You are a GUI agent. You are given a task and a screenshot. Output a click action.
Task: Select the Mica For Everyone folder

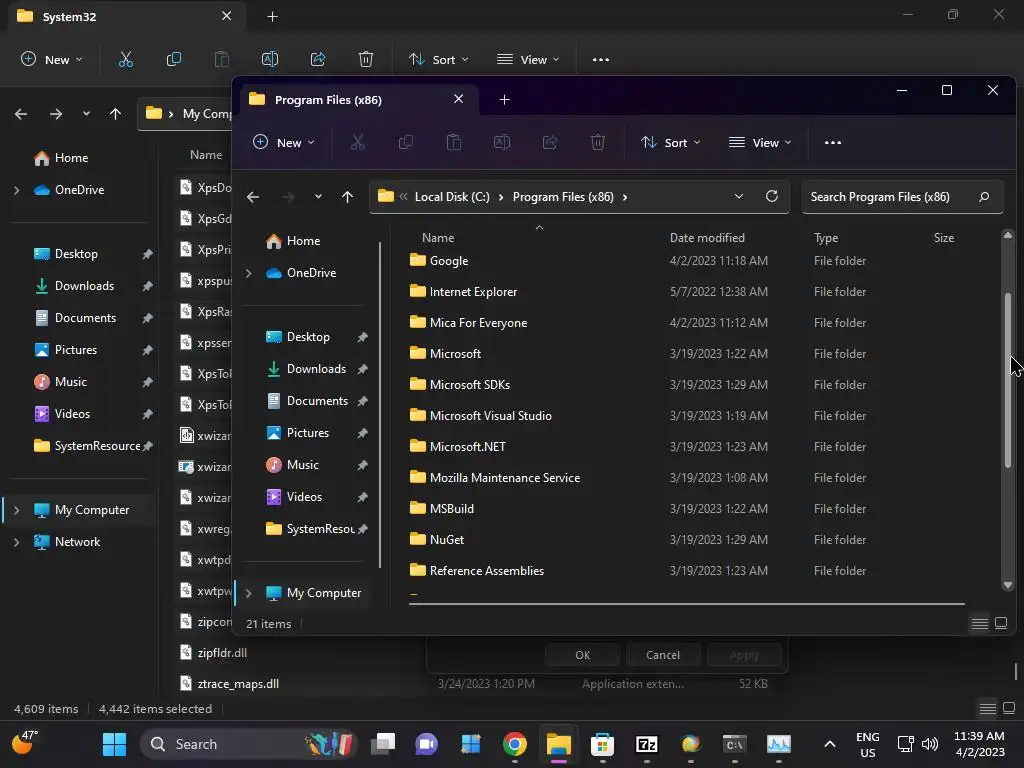[478, 323]
